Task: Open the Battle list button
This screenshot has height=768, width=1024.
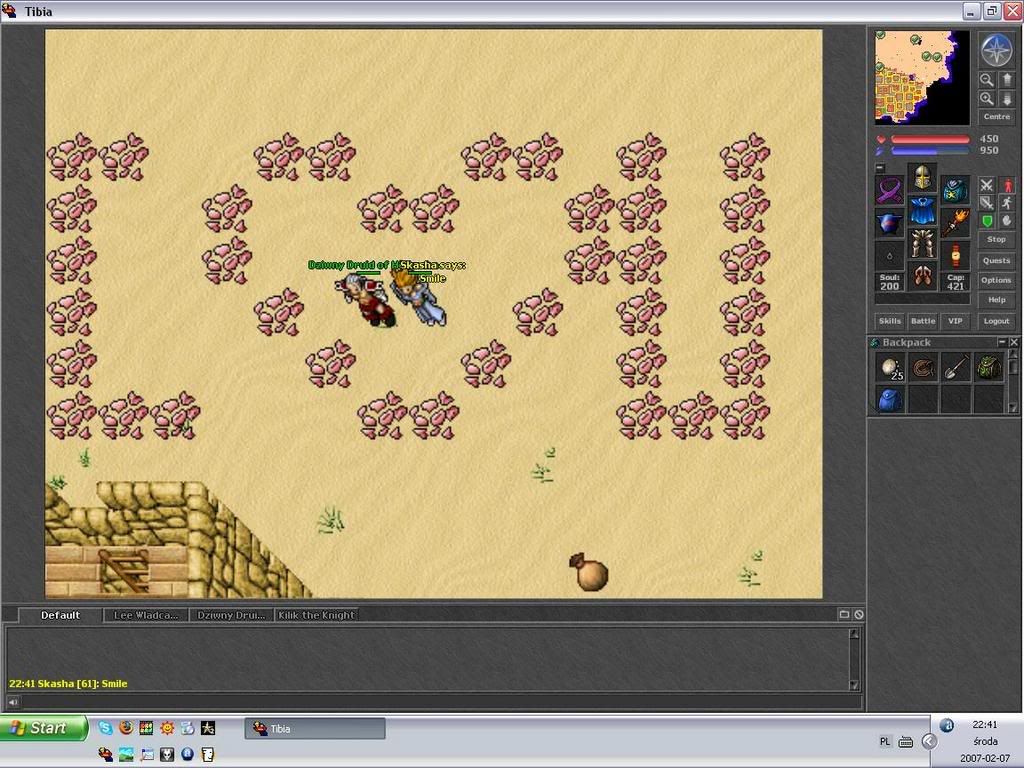Action: coord(923,321)
